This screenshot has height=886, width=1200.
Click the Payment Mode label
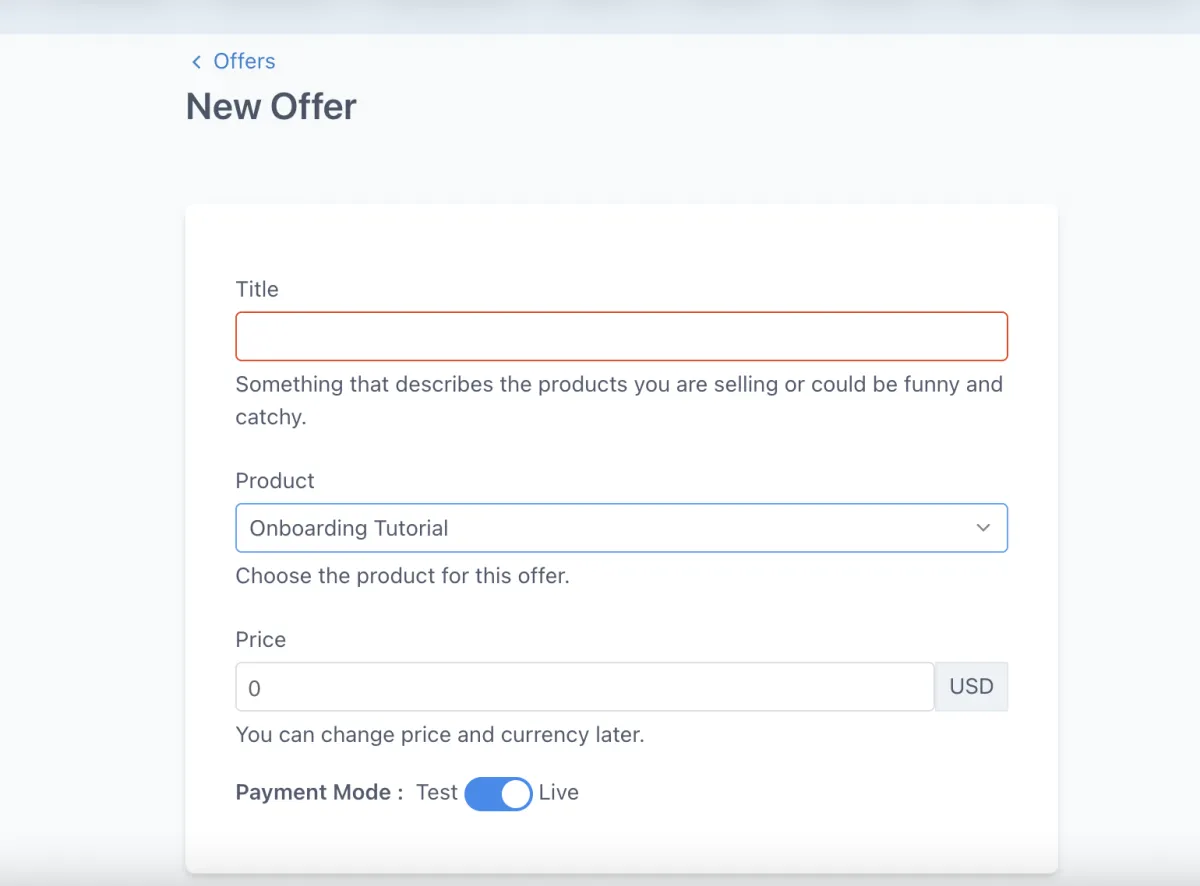click(x=319, y=793)
